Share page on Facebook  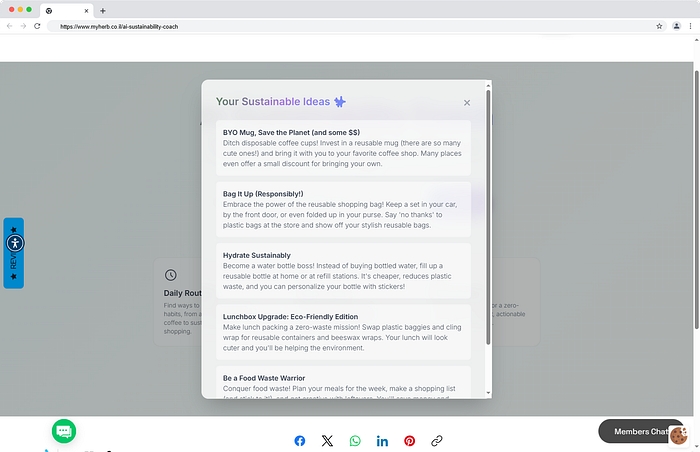tap(300, 441)
